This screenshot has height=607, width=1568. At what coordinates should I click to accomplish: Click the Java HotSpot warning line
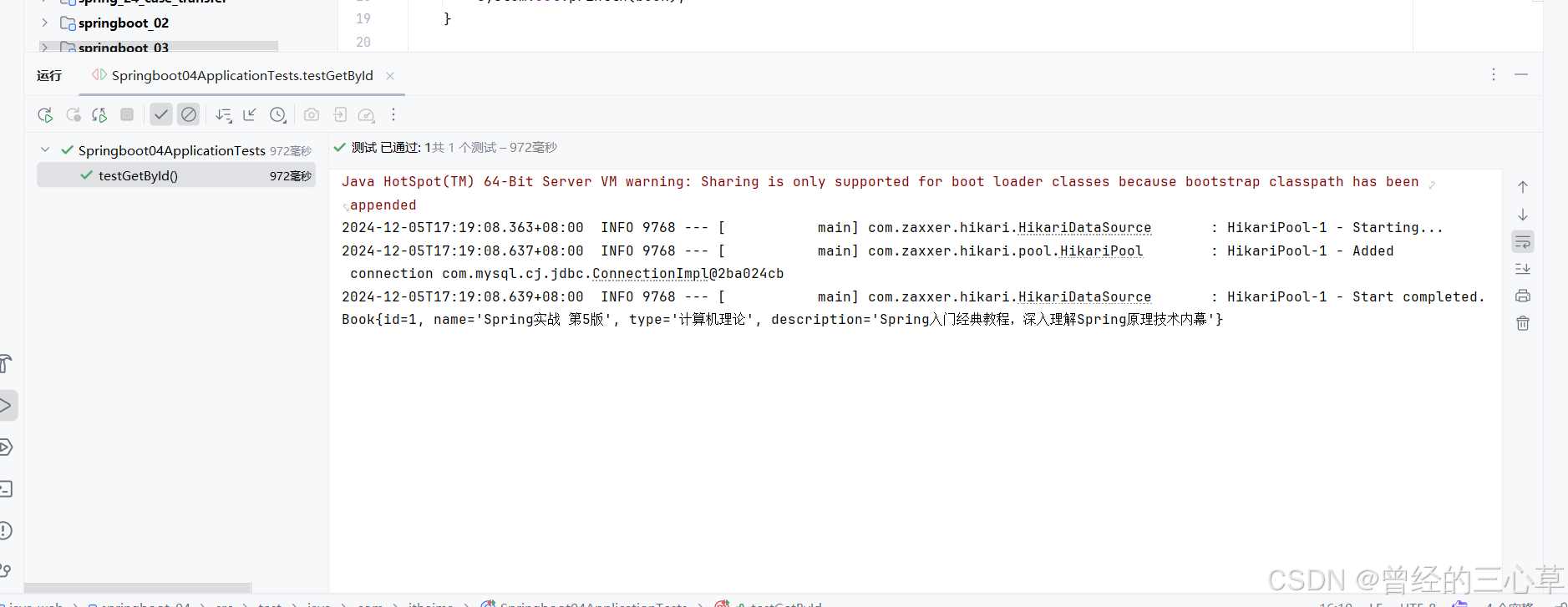tap(880, 182)
